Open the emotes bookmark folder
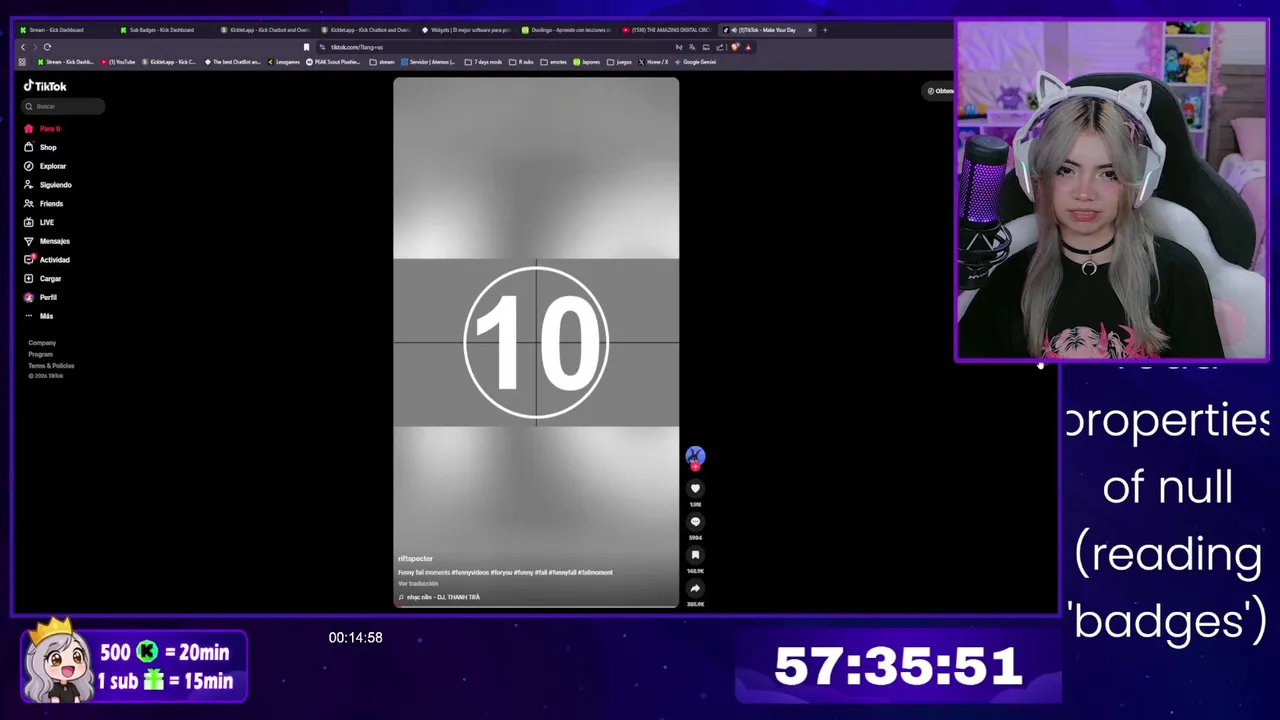The height and width of the screenshot is (720, 1280). (553, 62)
